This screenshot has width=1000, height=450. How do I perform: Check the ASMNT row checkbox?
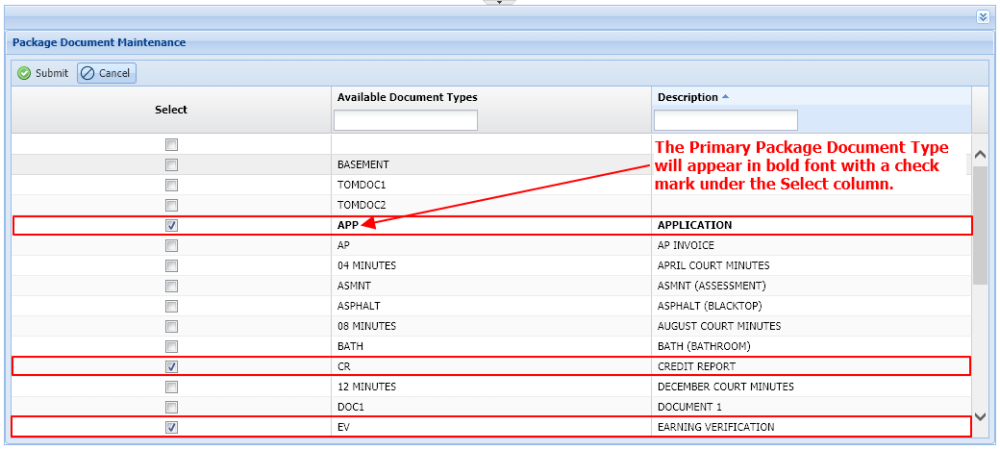tap(171, 286)
